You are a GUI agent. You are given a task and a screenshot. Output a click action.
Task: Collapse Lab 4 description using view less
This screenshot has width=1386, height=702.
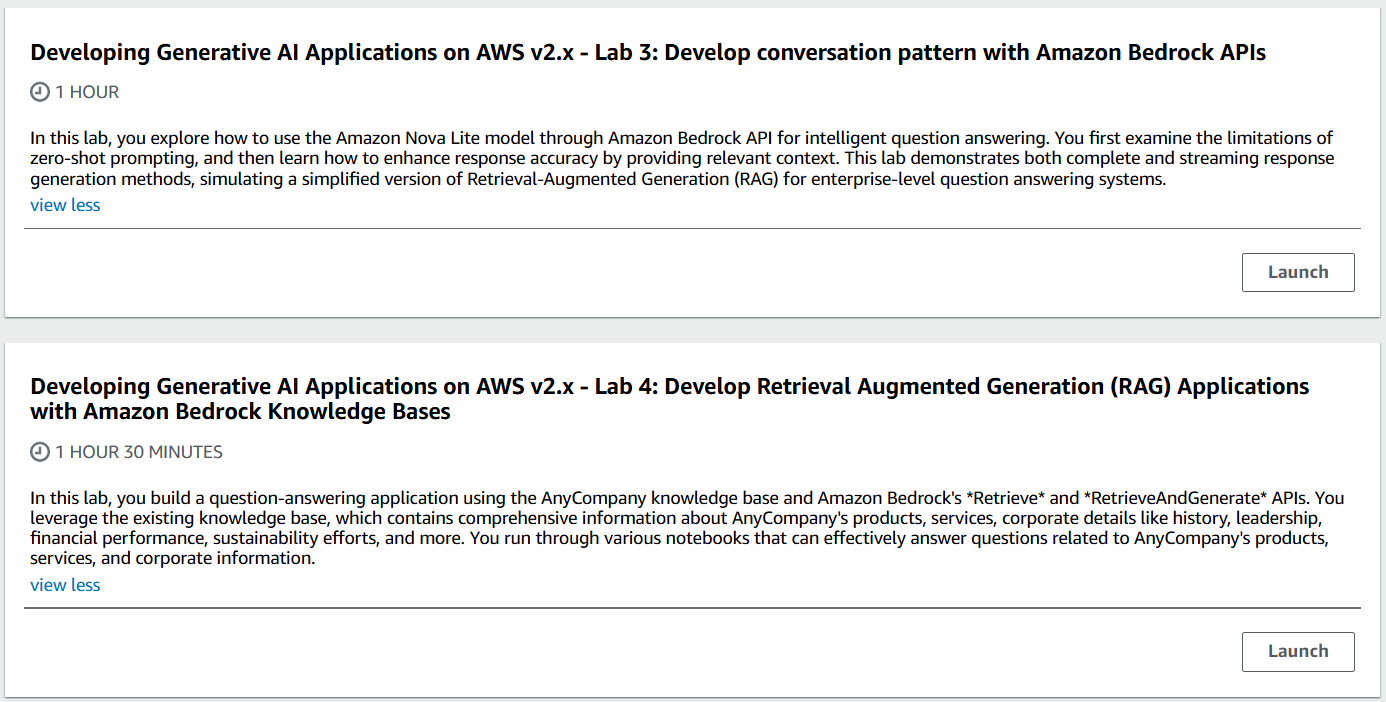(65, 585)
